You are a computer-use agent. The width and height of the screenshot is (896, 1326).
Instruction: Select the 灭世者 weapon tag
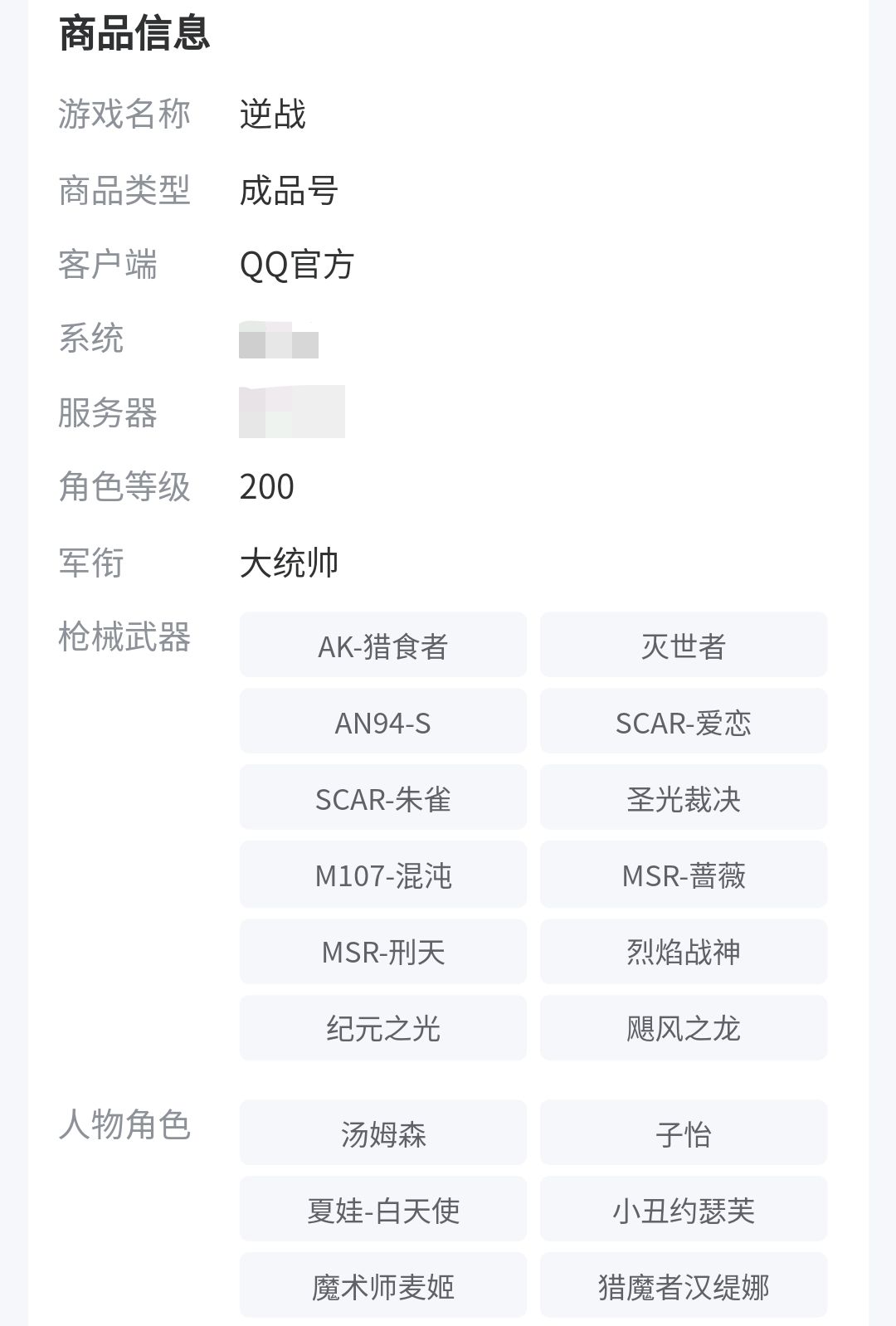683,646
